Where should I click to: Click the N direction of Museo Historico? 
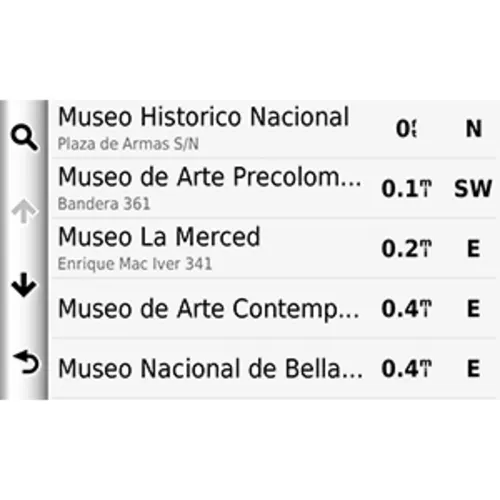tap(473, 129)
